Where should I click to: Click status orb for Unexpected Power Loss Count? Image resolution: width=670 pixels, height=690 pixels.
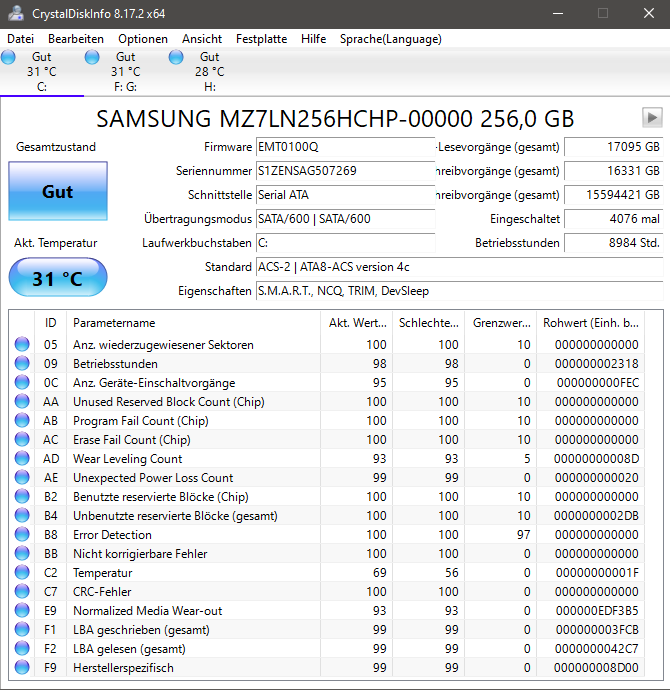point(22,477)
